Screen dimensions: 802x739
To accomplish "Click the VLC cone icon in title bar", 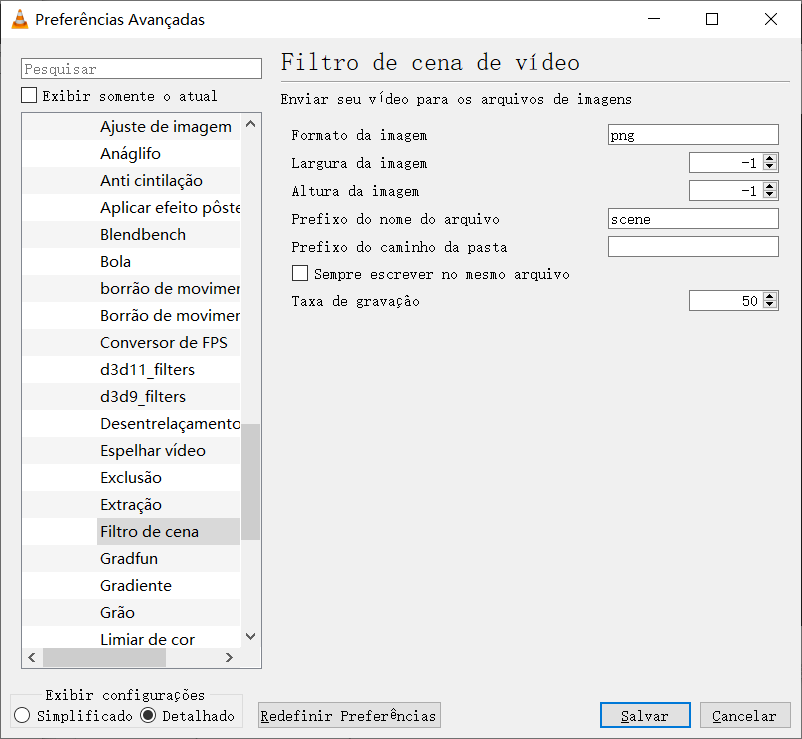I will pyautogui.click(x=19, y=19).
